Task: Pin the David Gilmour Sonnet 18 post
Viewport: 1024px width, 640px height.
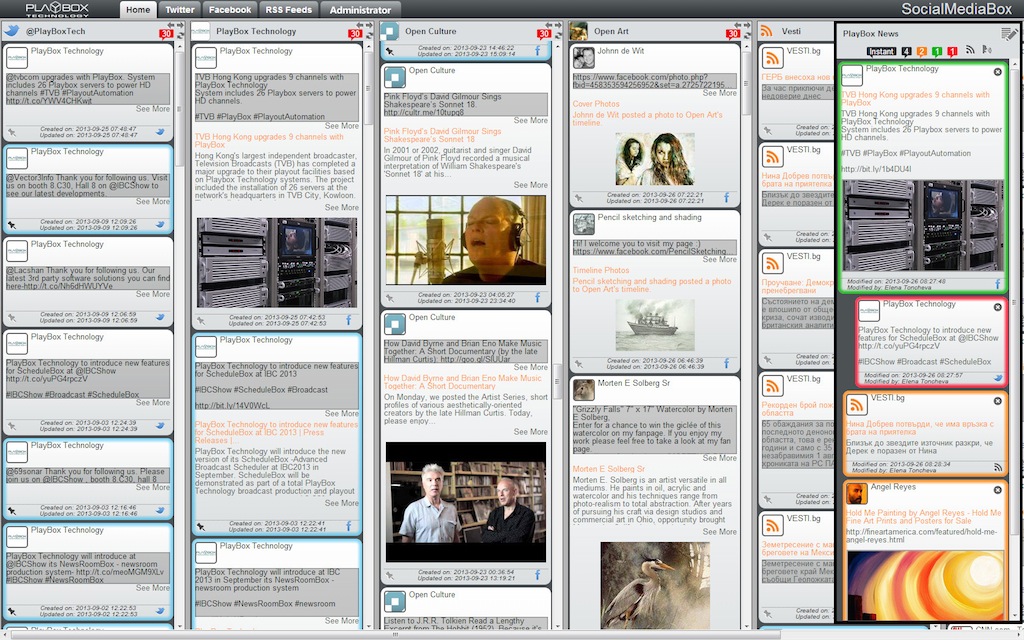Action: coord(390,298)
